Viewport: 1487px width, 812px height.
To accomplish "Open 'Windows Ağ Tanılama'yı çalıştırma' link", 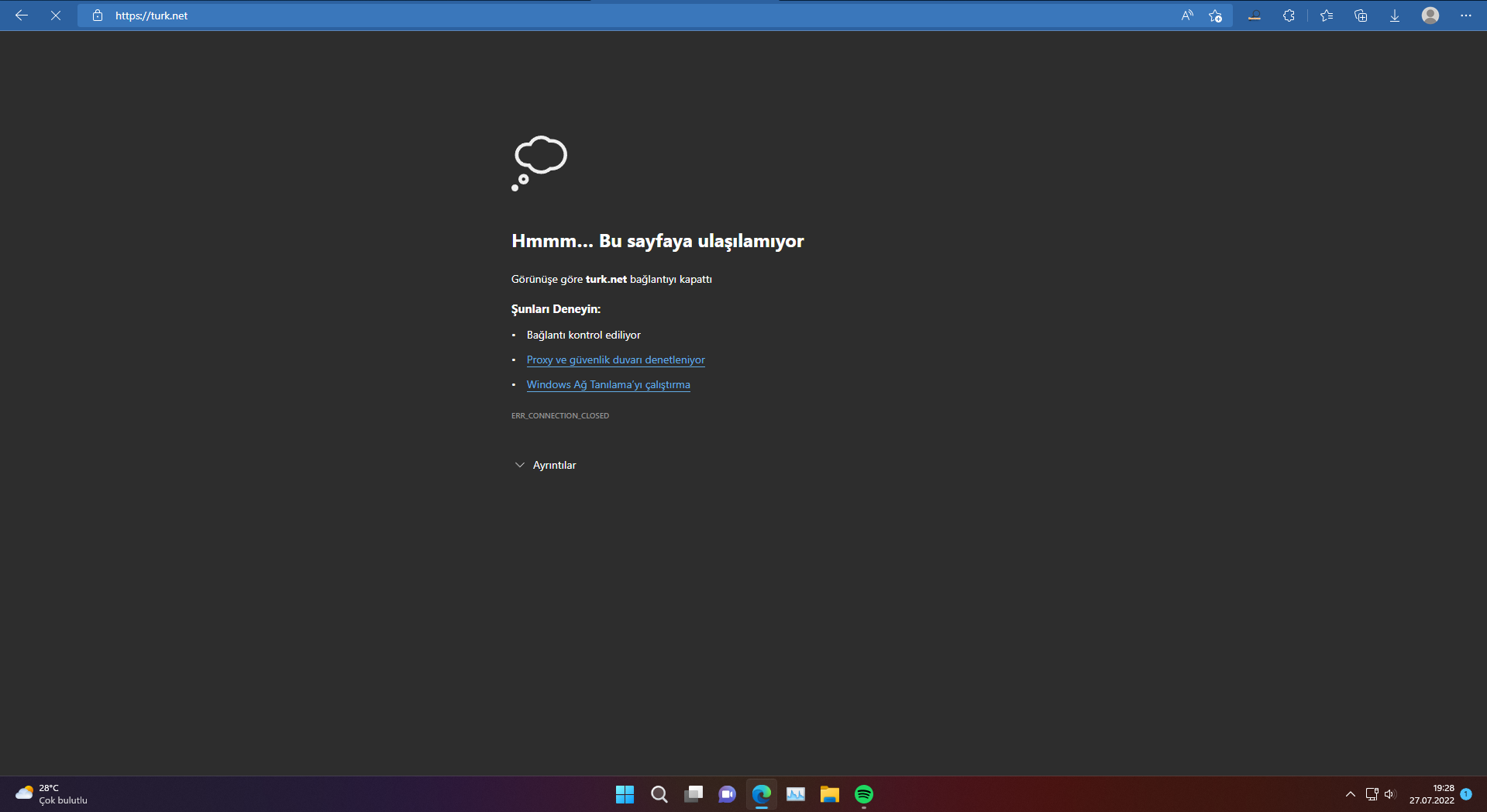I will point(608,384).
